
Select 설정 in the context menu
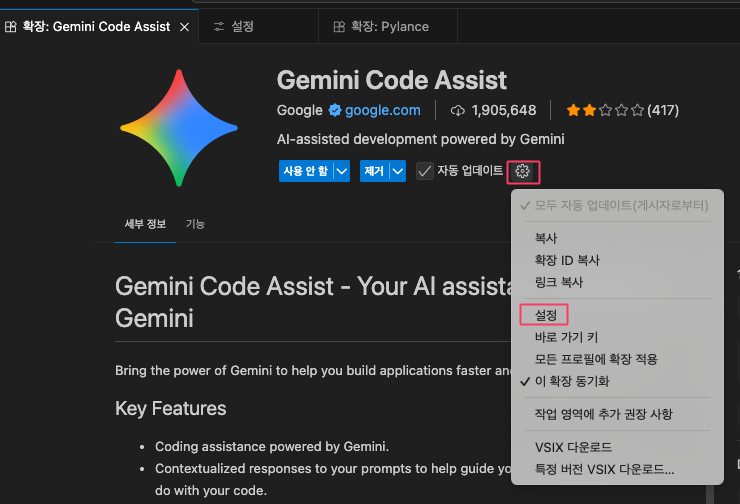[x=617, y=315]
